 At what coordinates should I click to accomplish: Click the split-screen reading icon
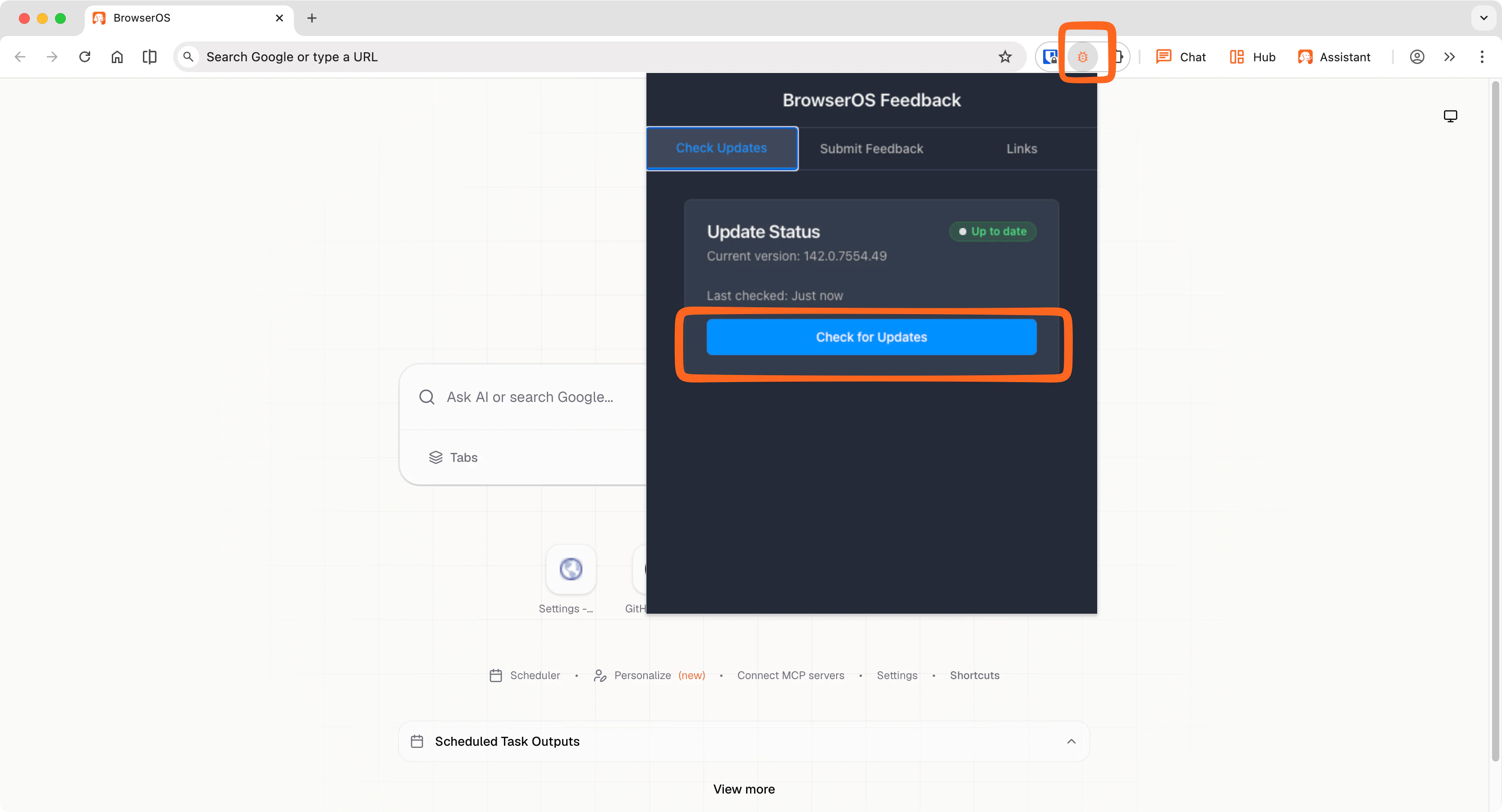tap(149, 56)
